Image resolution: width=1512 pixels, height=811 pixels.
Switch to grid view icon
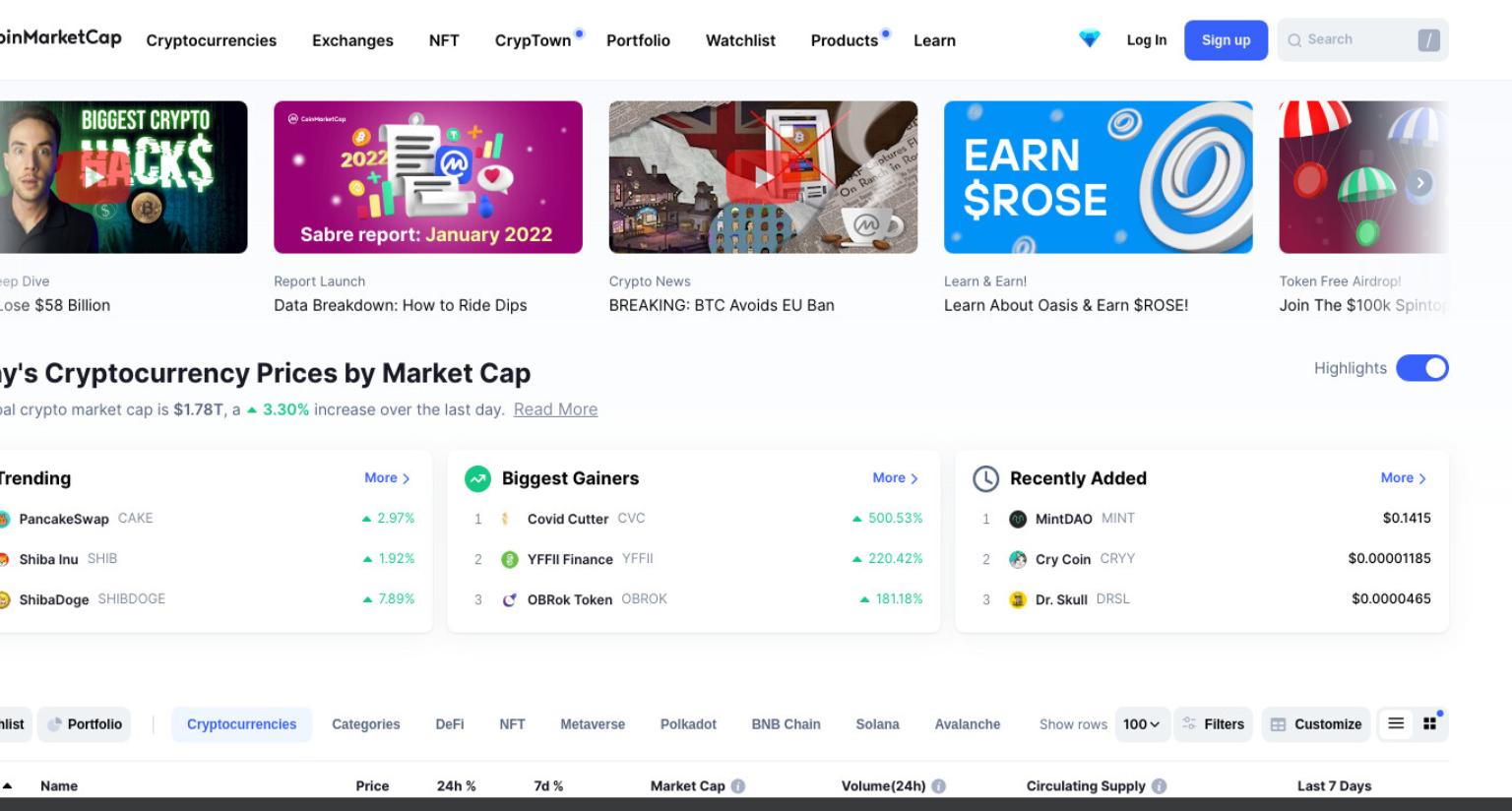tap(1429, 723)
